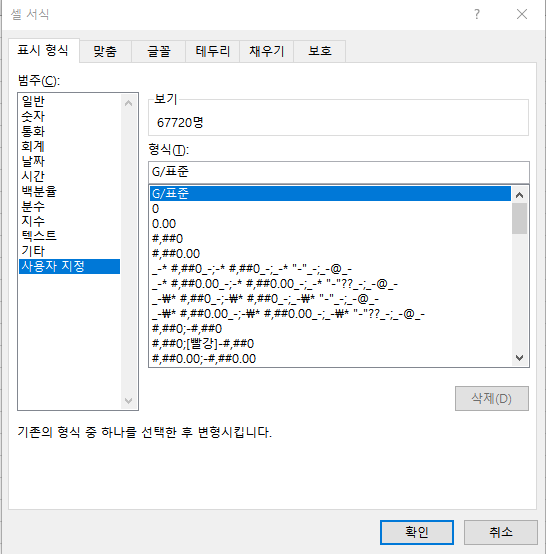Select 날짜 category

(x=69, y=161)
